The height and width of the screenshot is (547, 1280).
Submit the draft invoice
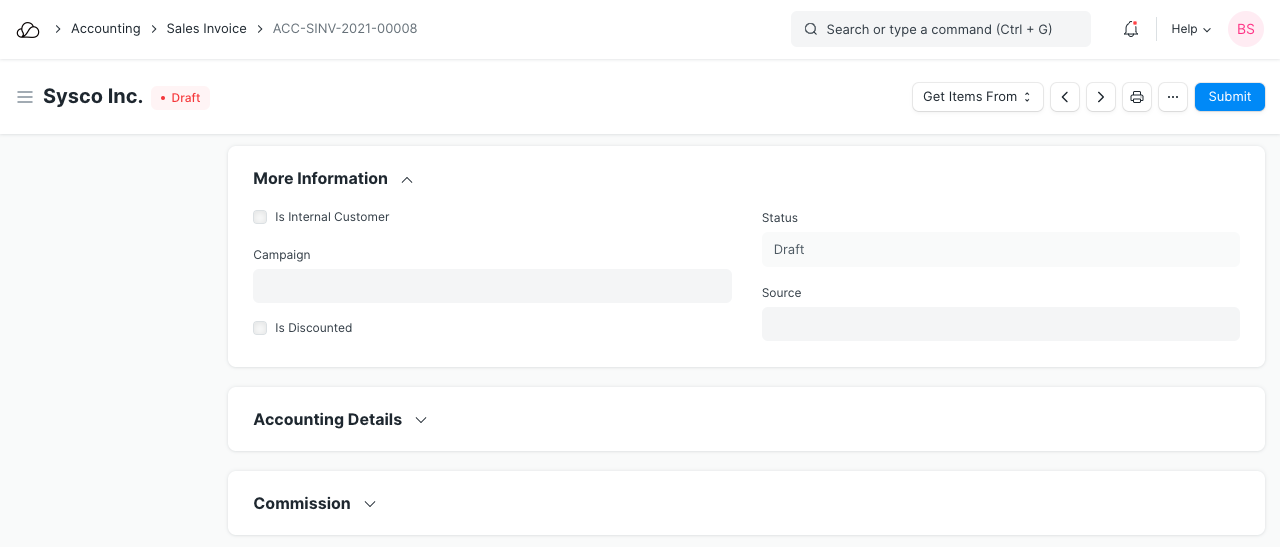[x=1229, y=97]
